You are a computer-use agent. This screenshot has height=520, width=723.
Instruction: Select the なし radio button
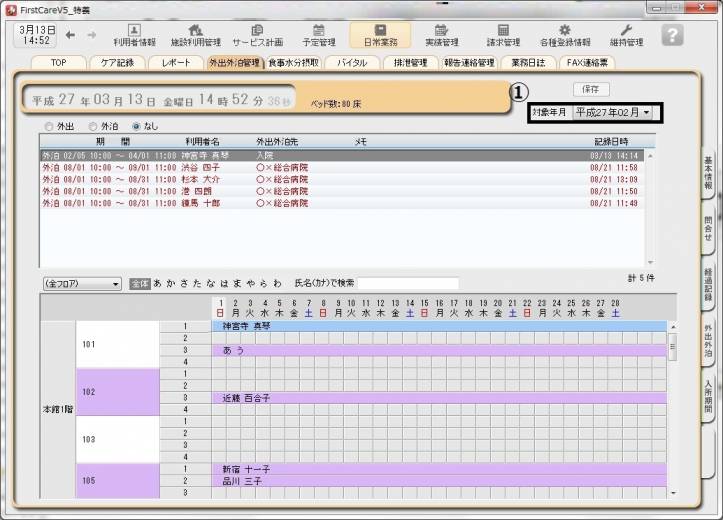(137, 127)
